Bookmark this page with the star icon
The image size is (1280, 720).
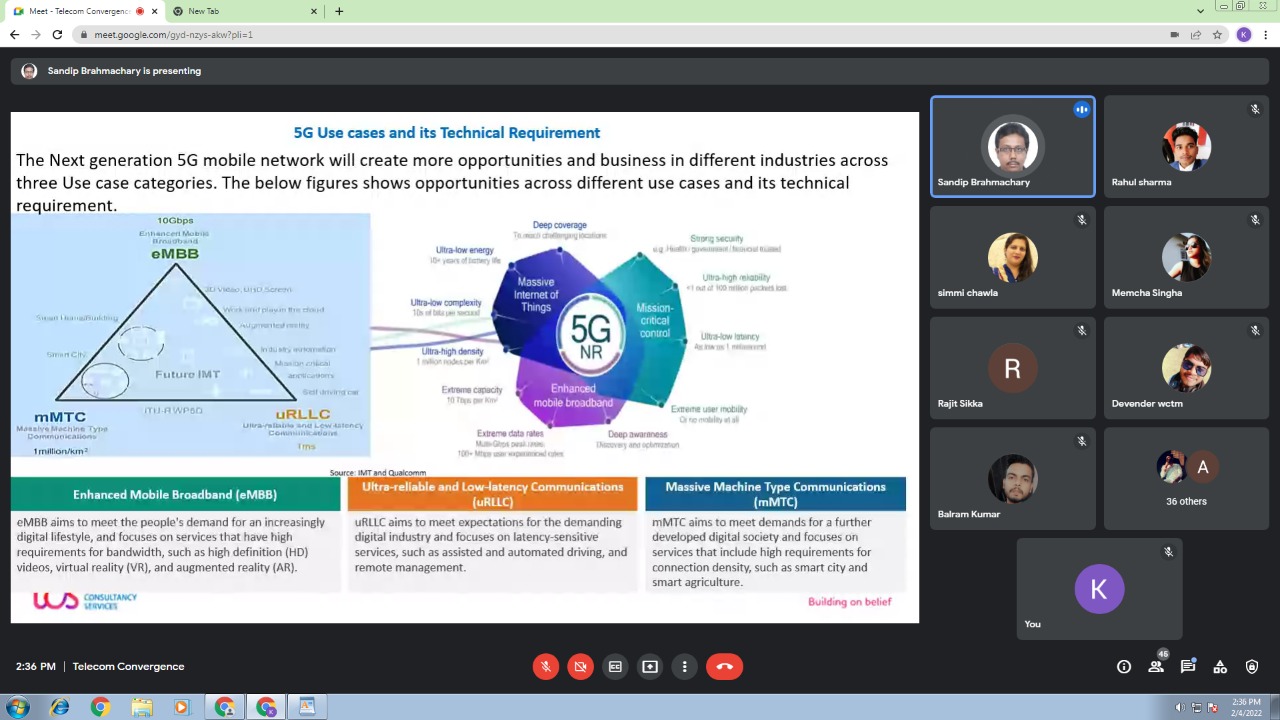(x=1217, y=35)
